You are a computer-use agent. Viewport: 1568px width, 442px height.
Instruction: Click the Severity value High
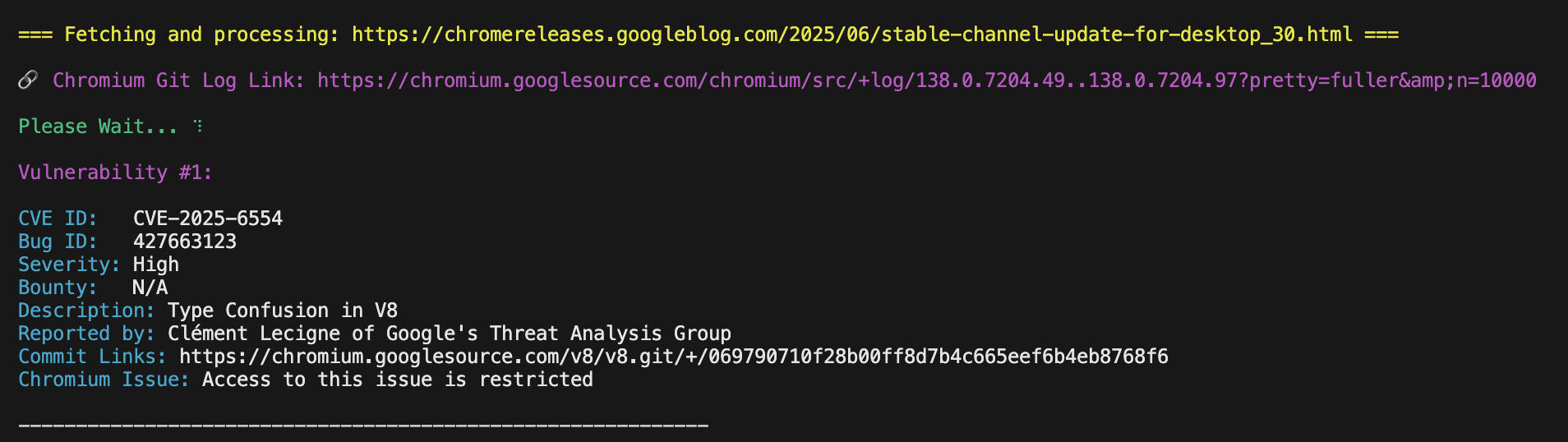tap(156, 265)
